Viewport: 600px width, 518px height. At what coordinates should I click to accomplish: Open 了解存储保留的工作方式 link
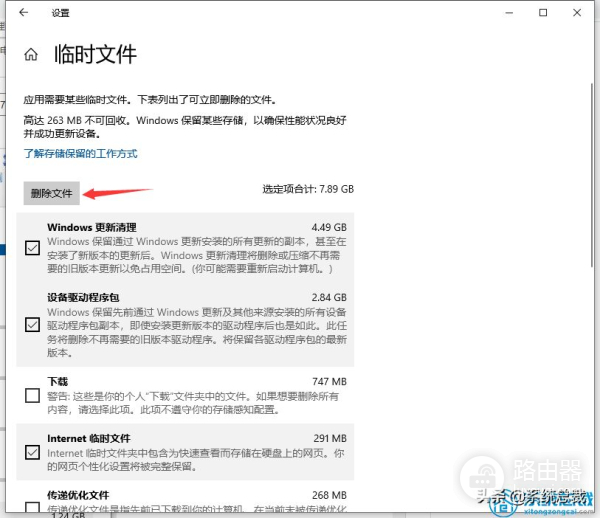pos(80,154)
